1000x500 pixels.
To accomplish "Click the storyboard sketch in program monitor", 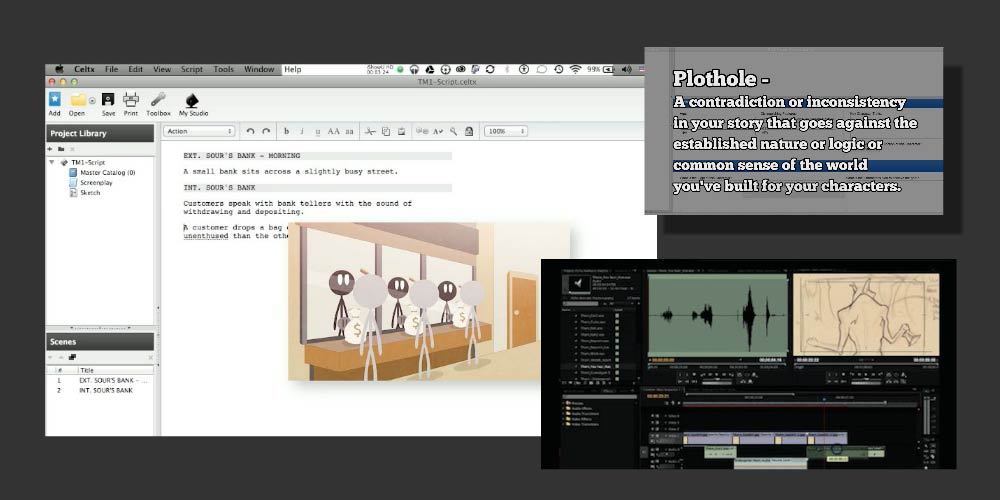I will tap(866, 312).
